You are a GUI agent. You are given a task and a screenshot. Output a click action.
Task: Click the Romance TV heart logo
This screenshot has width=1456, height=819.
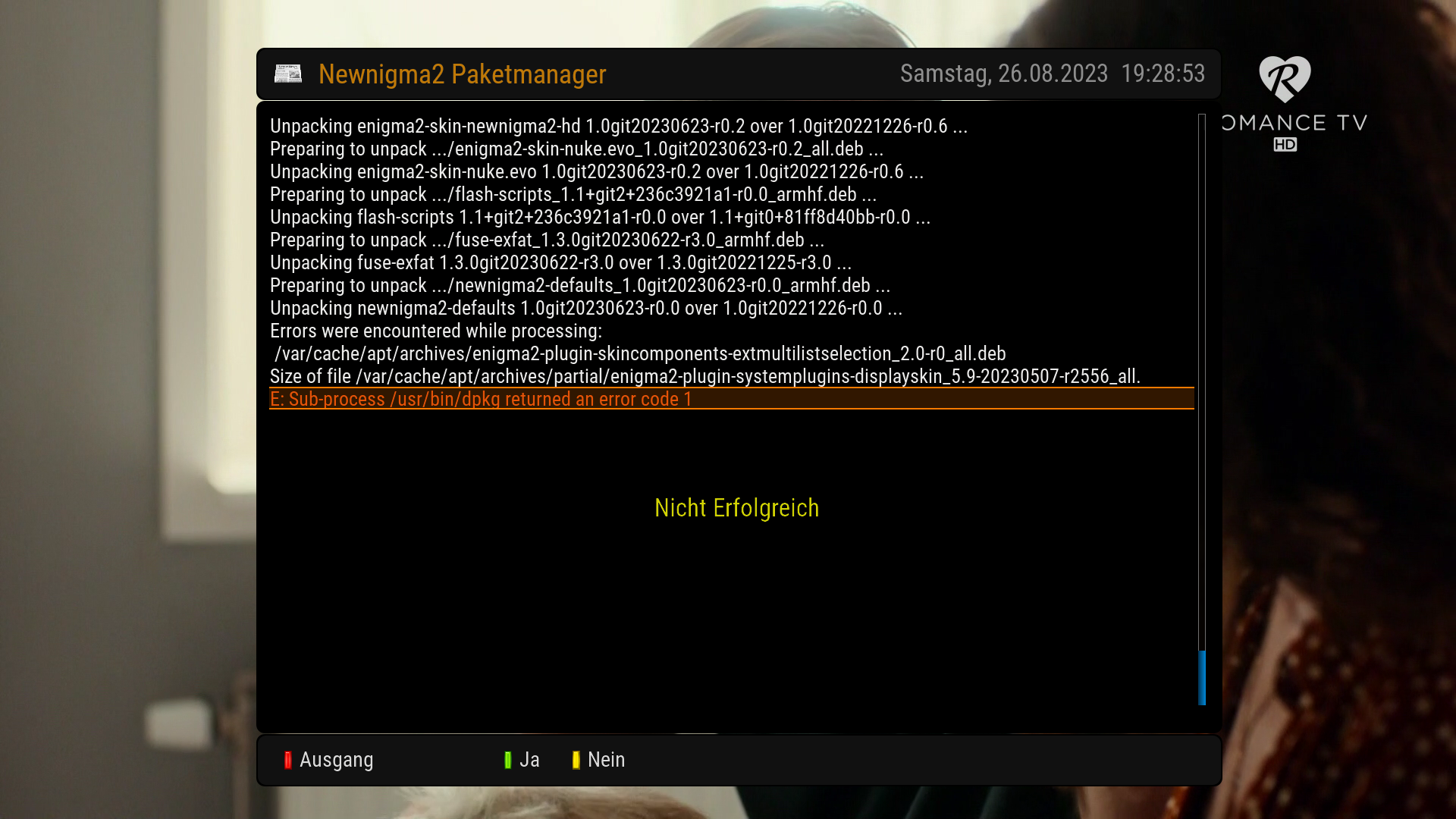coord(1285,79)
